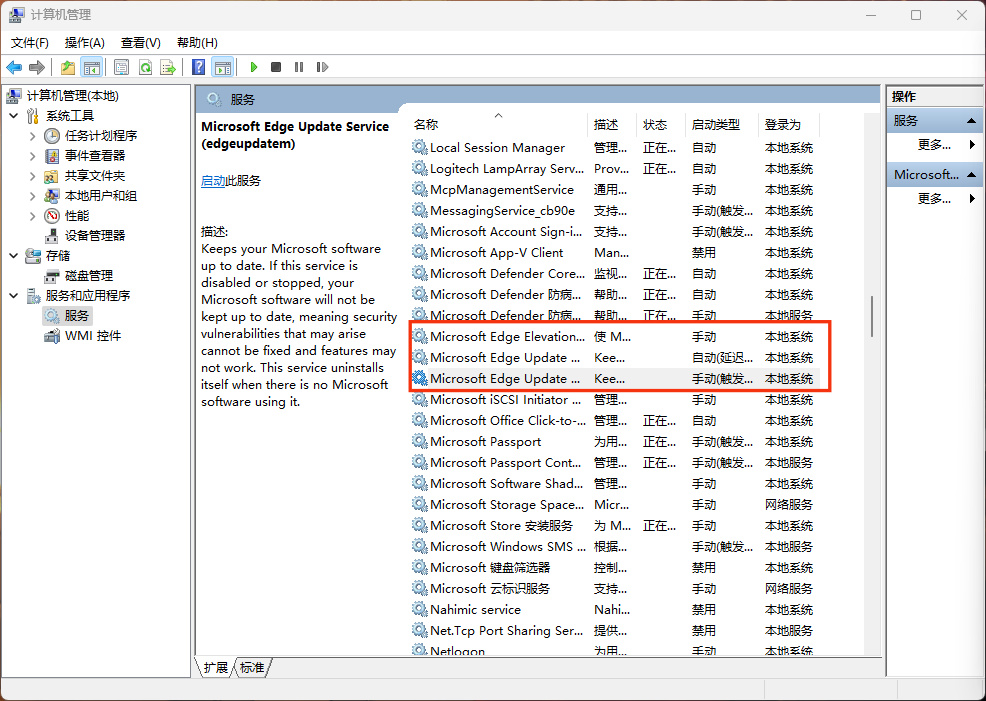Expand the 性能 node chevron

(33, 216)
